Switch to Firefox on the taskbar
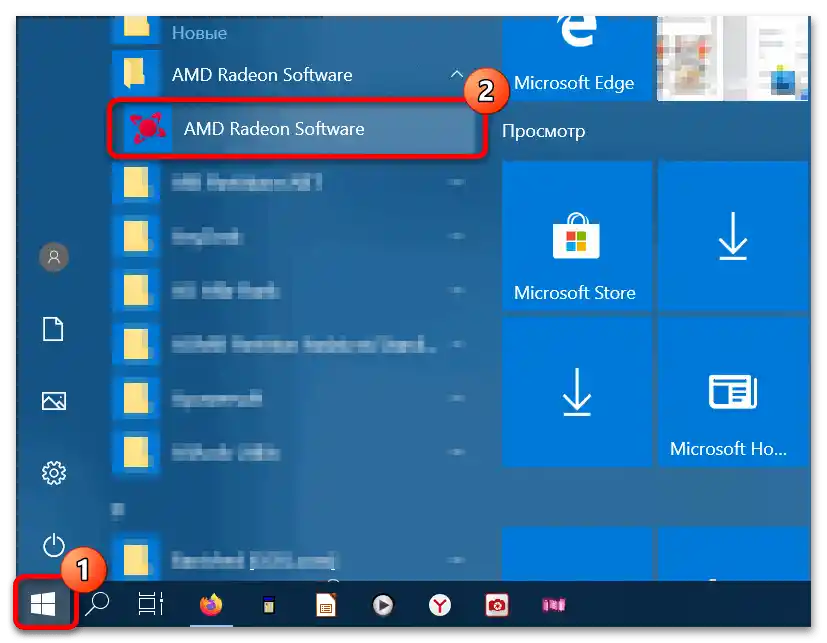Screen dimensions: 827x643 point(211,604)
